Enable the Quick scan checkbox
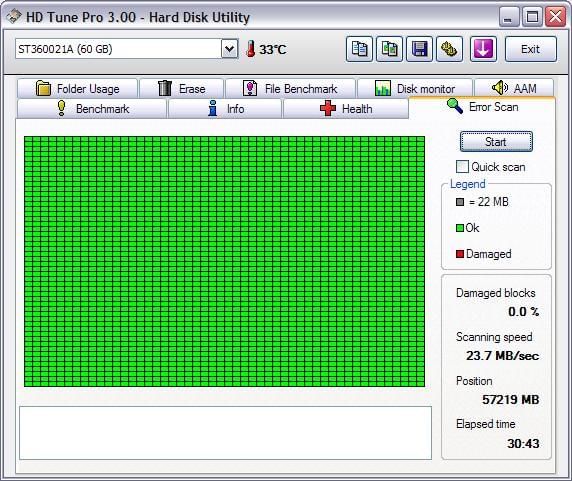The height and width of the screenshot is (481, 572). (x=462, y=167)
